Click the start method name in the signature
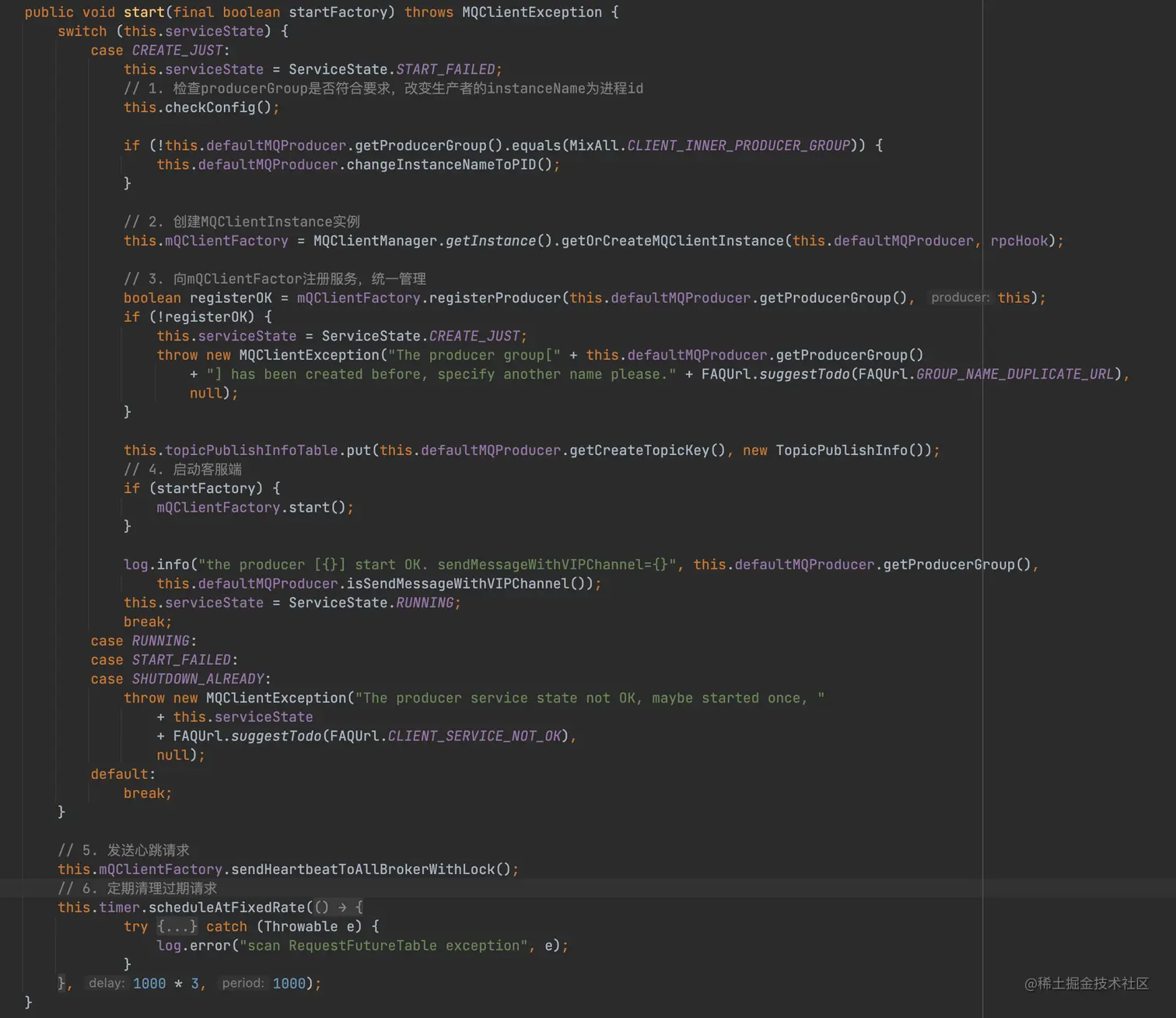The height and width of the screenshot is (1018, 1176). coord(145,12)
